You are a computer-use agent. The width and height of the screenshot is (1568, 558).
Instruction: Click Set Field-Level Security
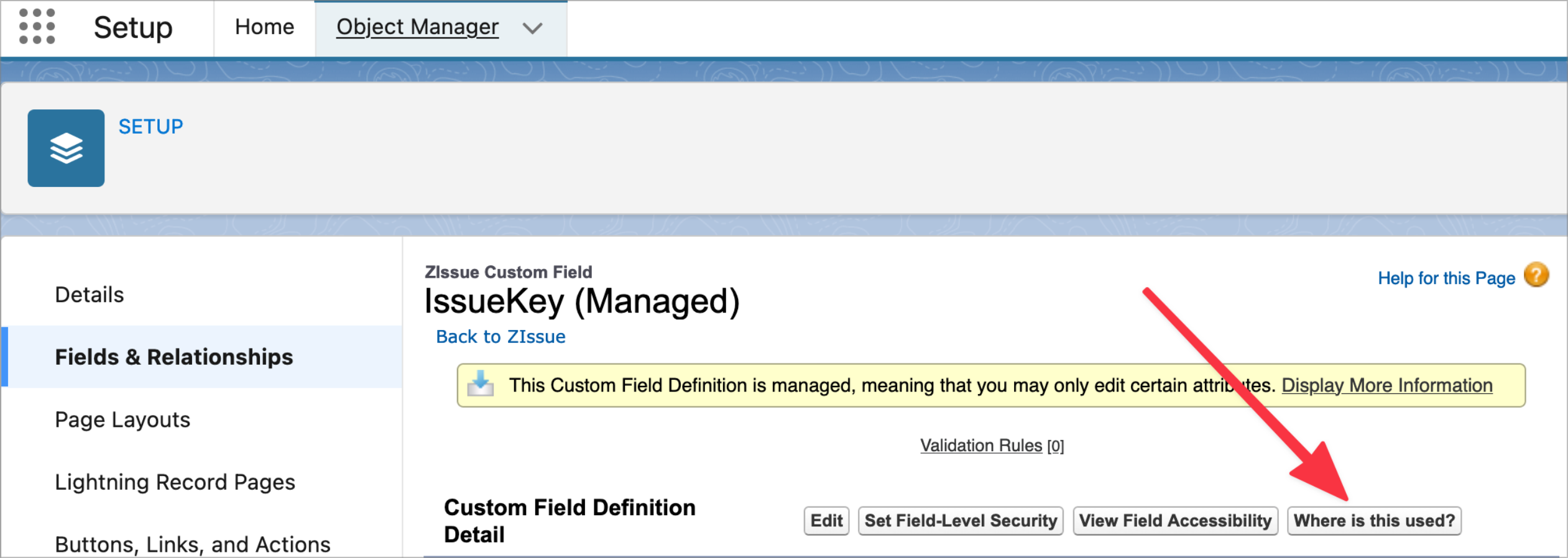960,520
